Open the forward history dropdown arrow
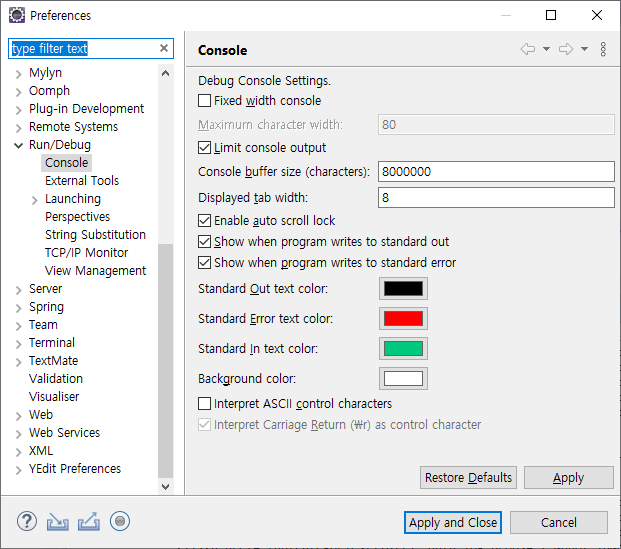 (584, 49)
